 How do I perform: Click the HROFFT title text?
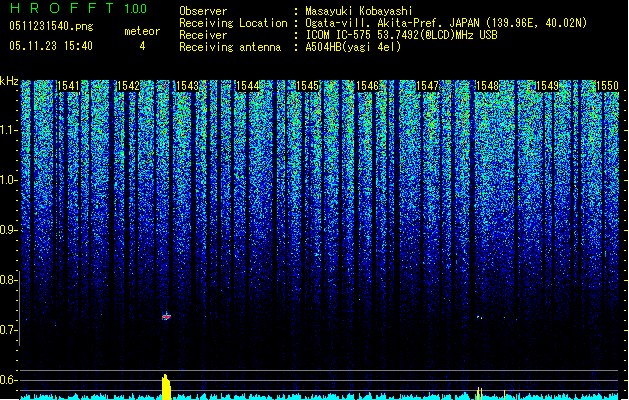tap(62, 8)
